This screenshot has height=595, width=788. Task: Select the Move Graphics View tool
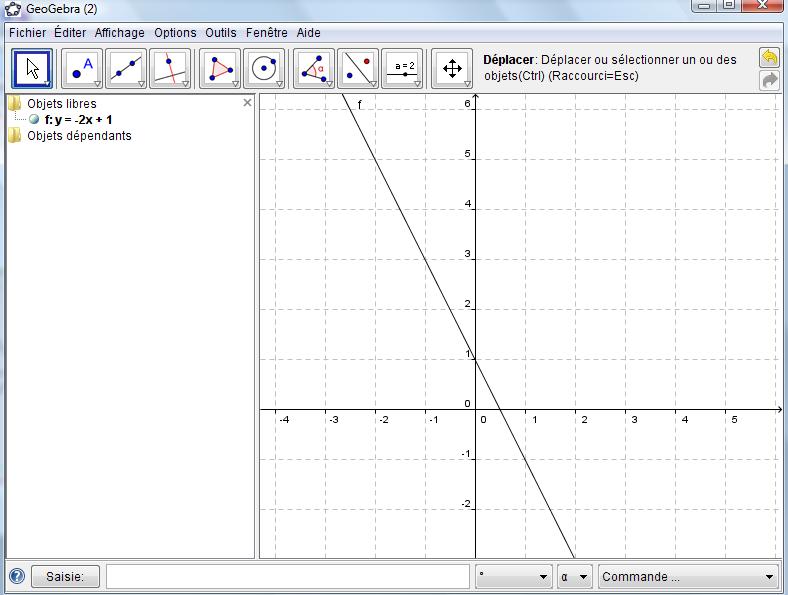452,69
